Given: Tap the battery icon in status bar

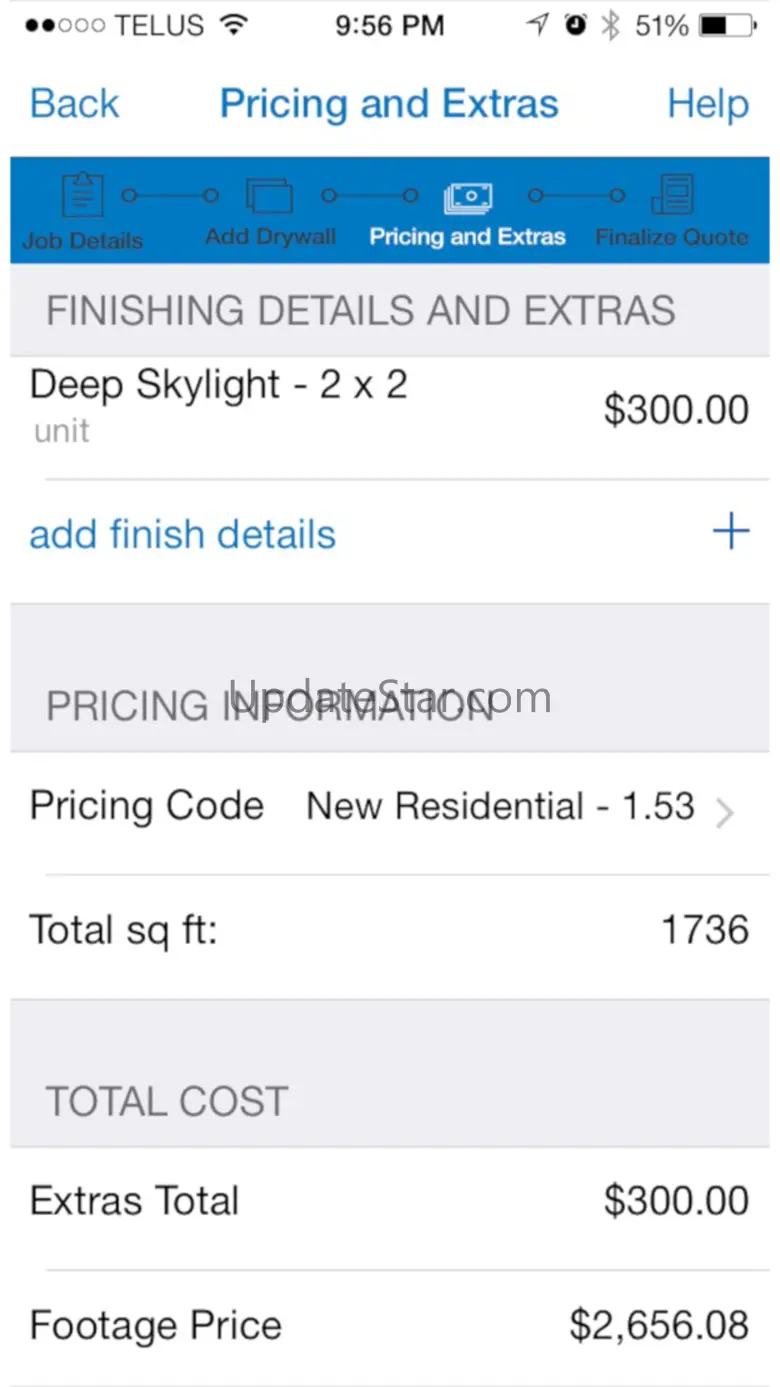Looking at the screenshot, I should [726, 26].
